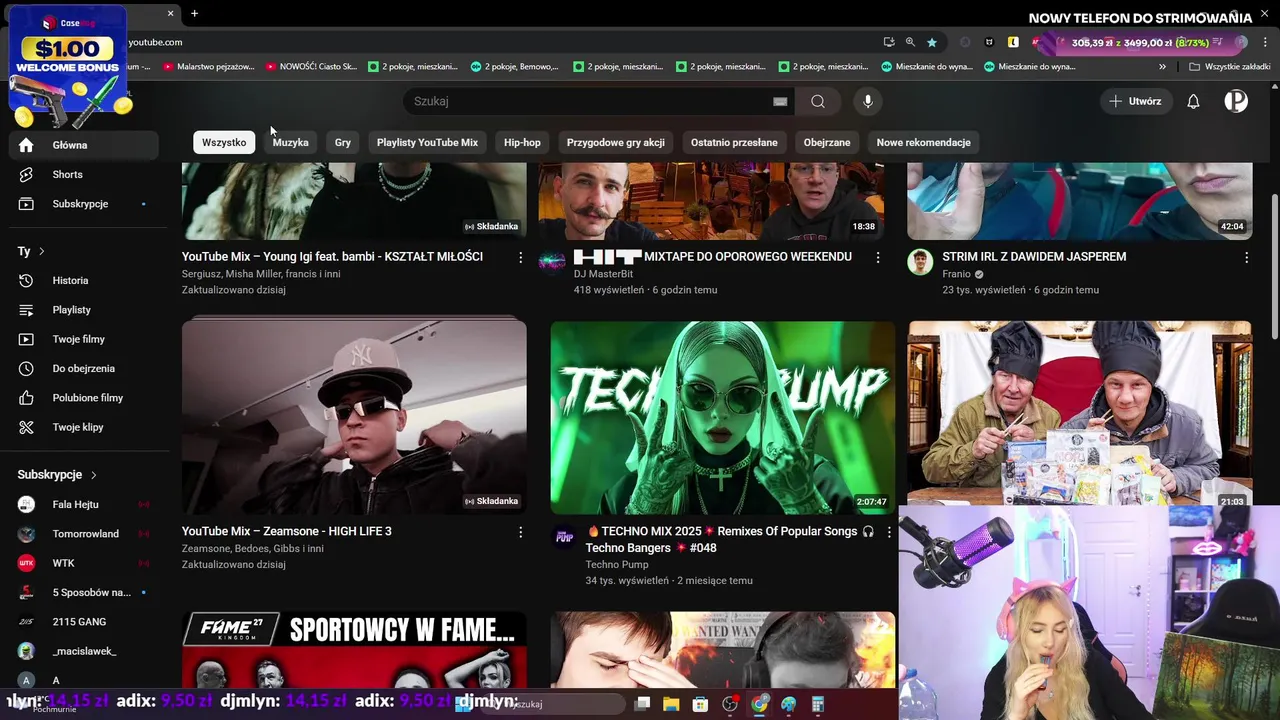Open Polubione filmy liked videos
Screen dimensions: 1280x720
tap(84, 398)
